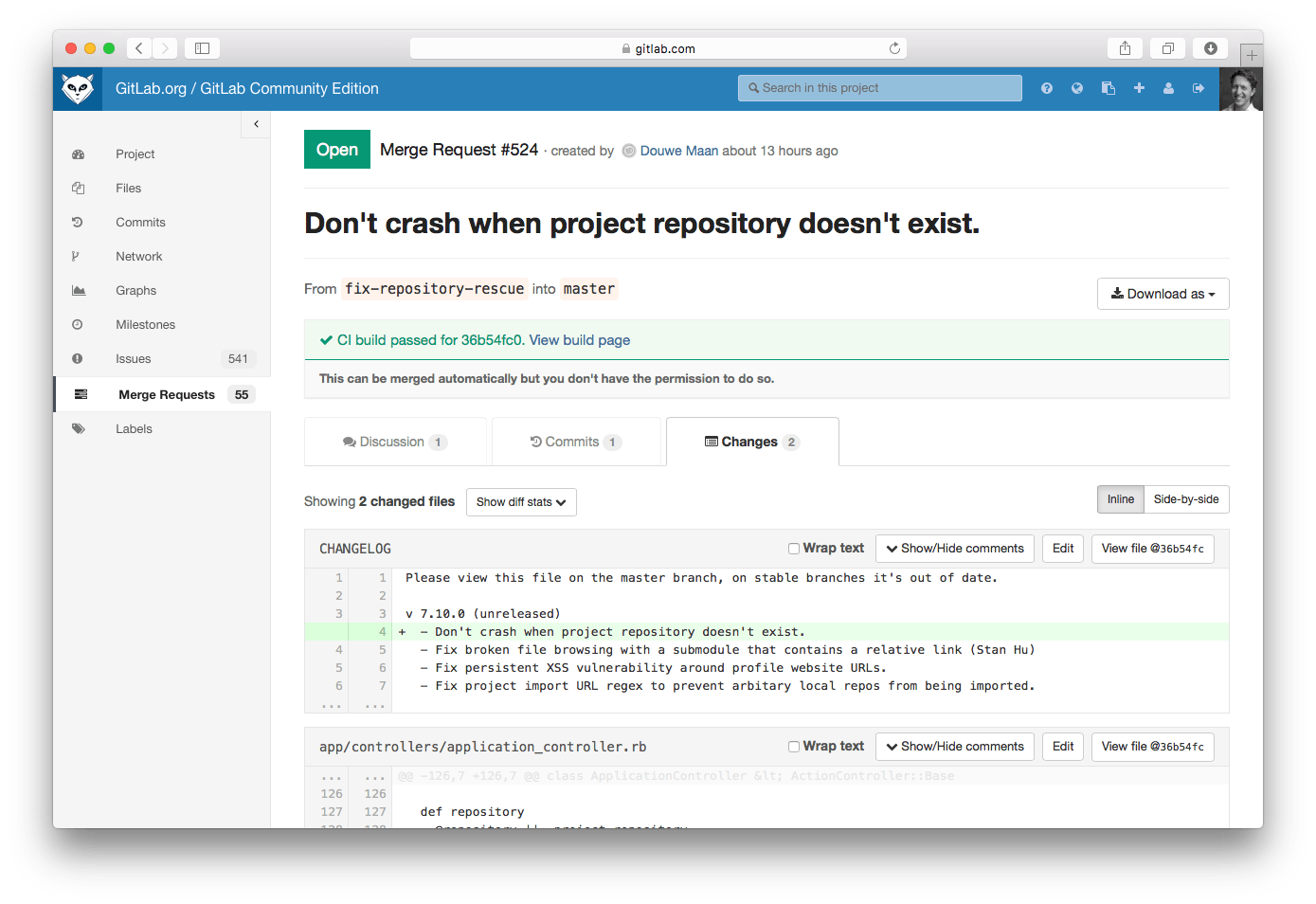This screenshot has width=1316, height=904.
Task: Open the help icon in top bar
Action: 1046,87
